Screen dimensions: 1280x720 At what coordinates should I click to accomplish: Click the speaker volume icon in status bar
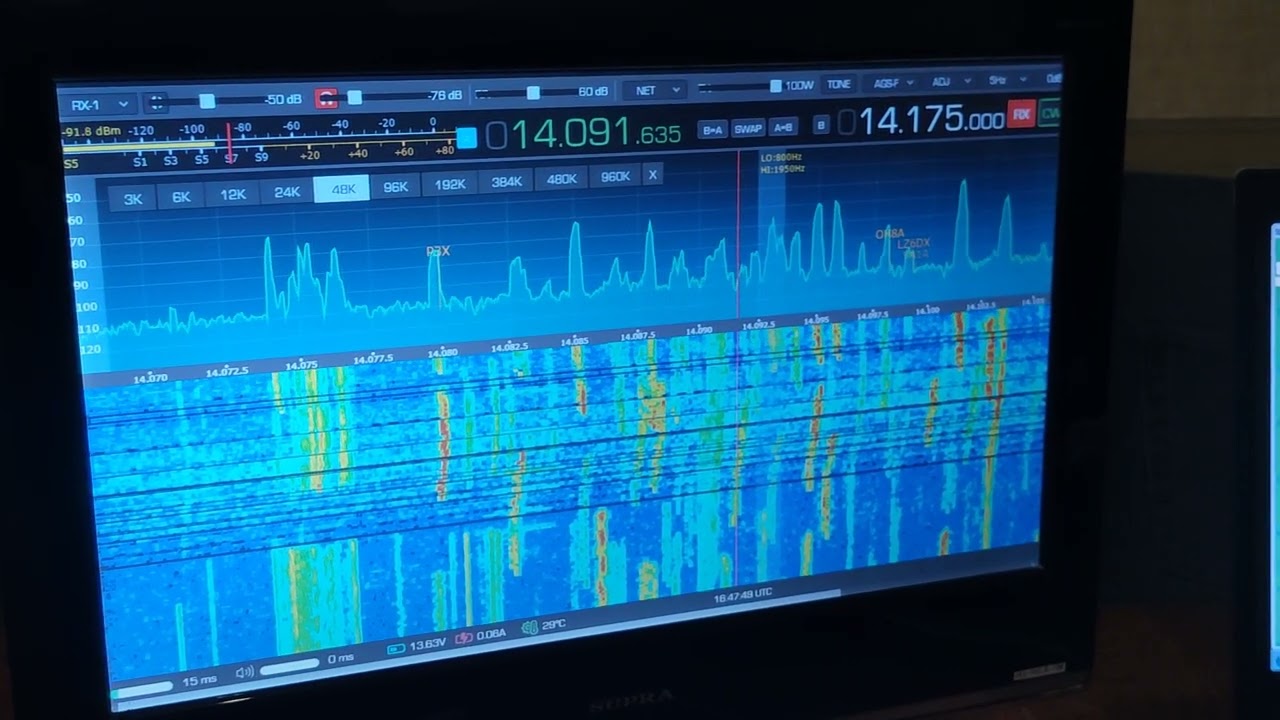click(x=245, y=673)
